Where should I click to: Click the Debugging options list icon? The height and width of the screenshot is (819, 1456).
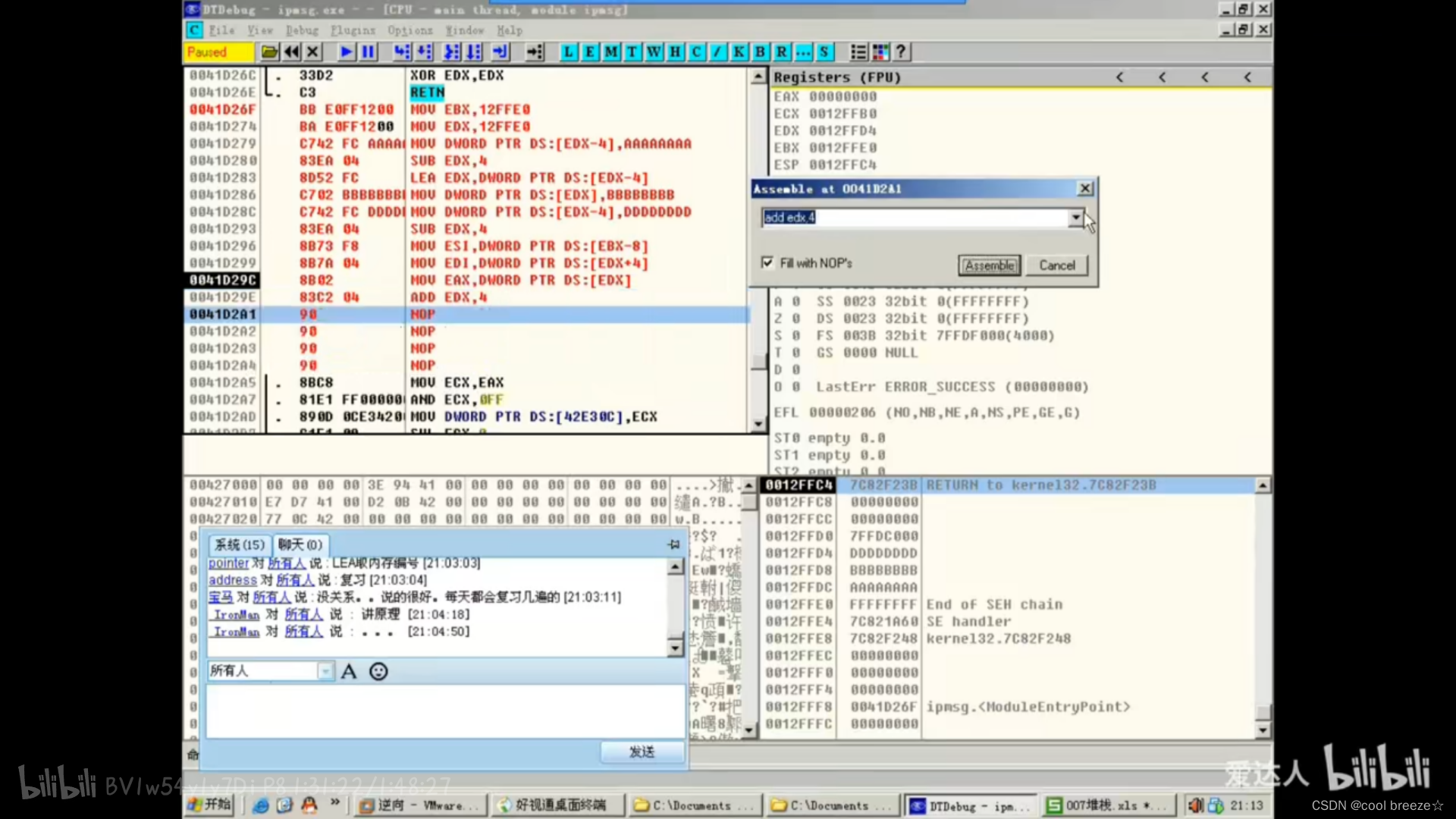858,52
